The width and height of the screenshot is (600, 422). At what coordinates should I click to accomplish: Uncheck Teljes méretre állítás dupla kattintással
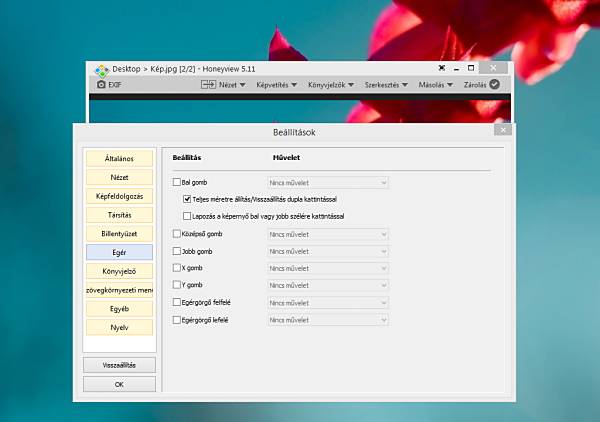(187, 199)
